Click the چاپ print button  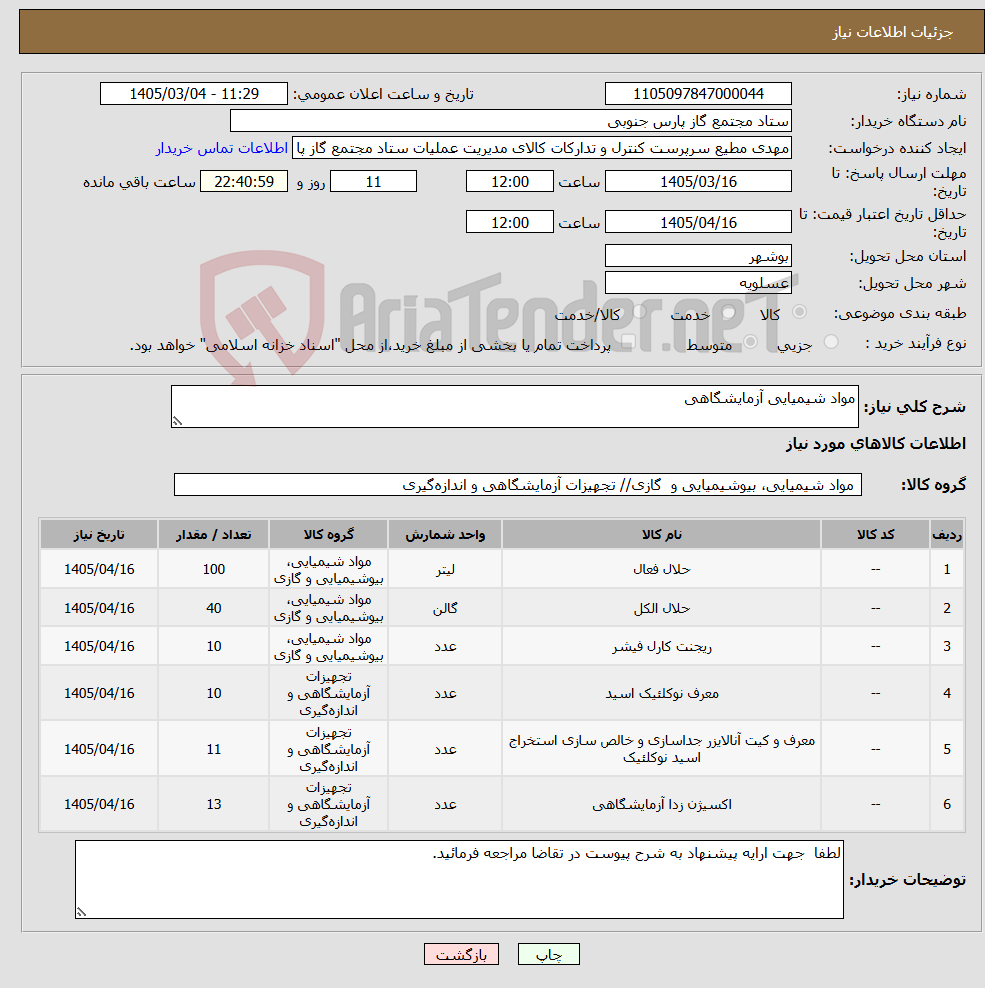click(x=549, y=955)
